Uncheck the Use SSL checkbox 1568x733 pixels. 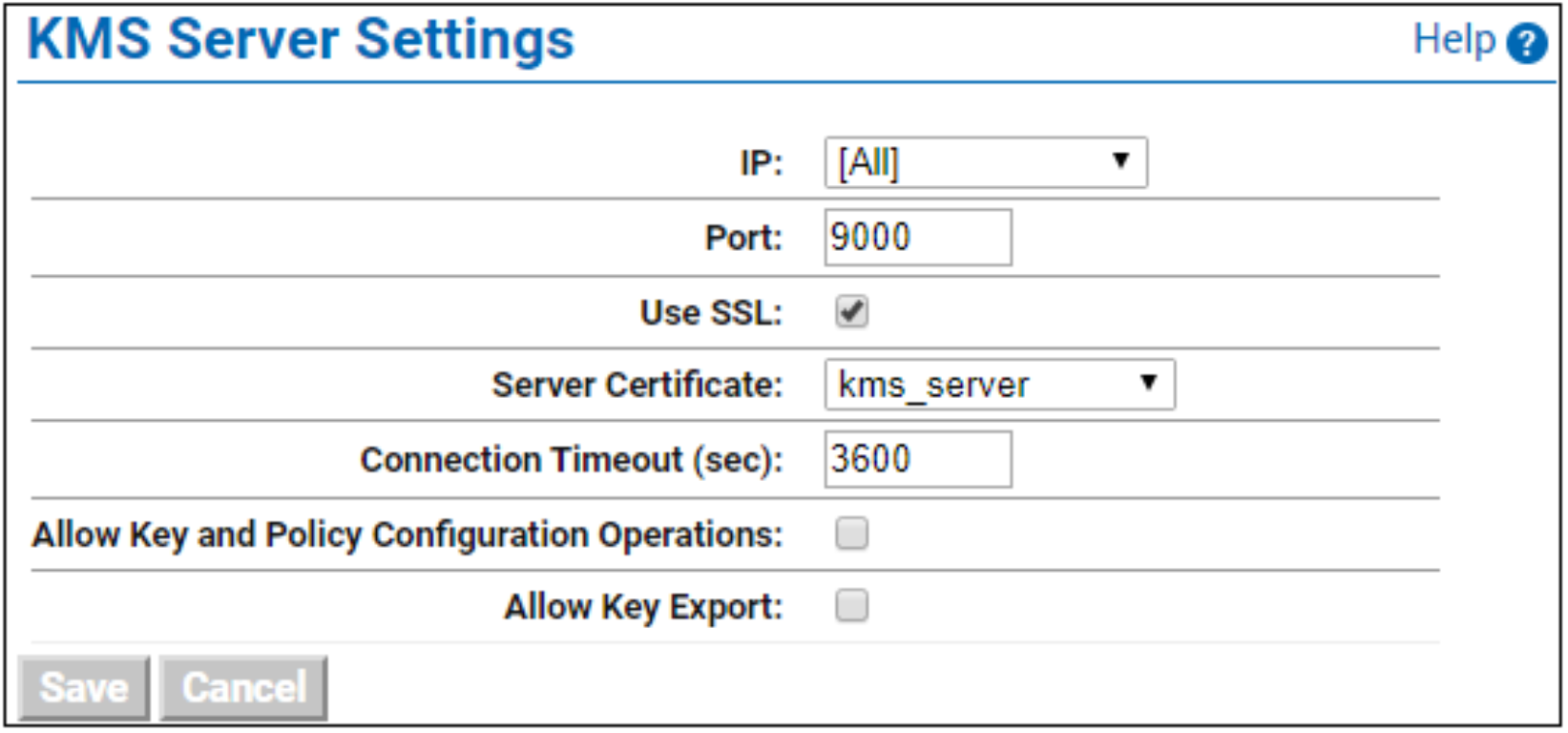pyautogui.click(x=851, y=312)
